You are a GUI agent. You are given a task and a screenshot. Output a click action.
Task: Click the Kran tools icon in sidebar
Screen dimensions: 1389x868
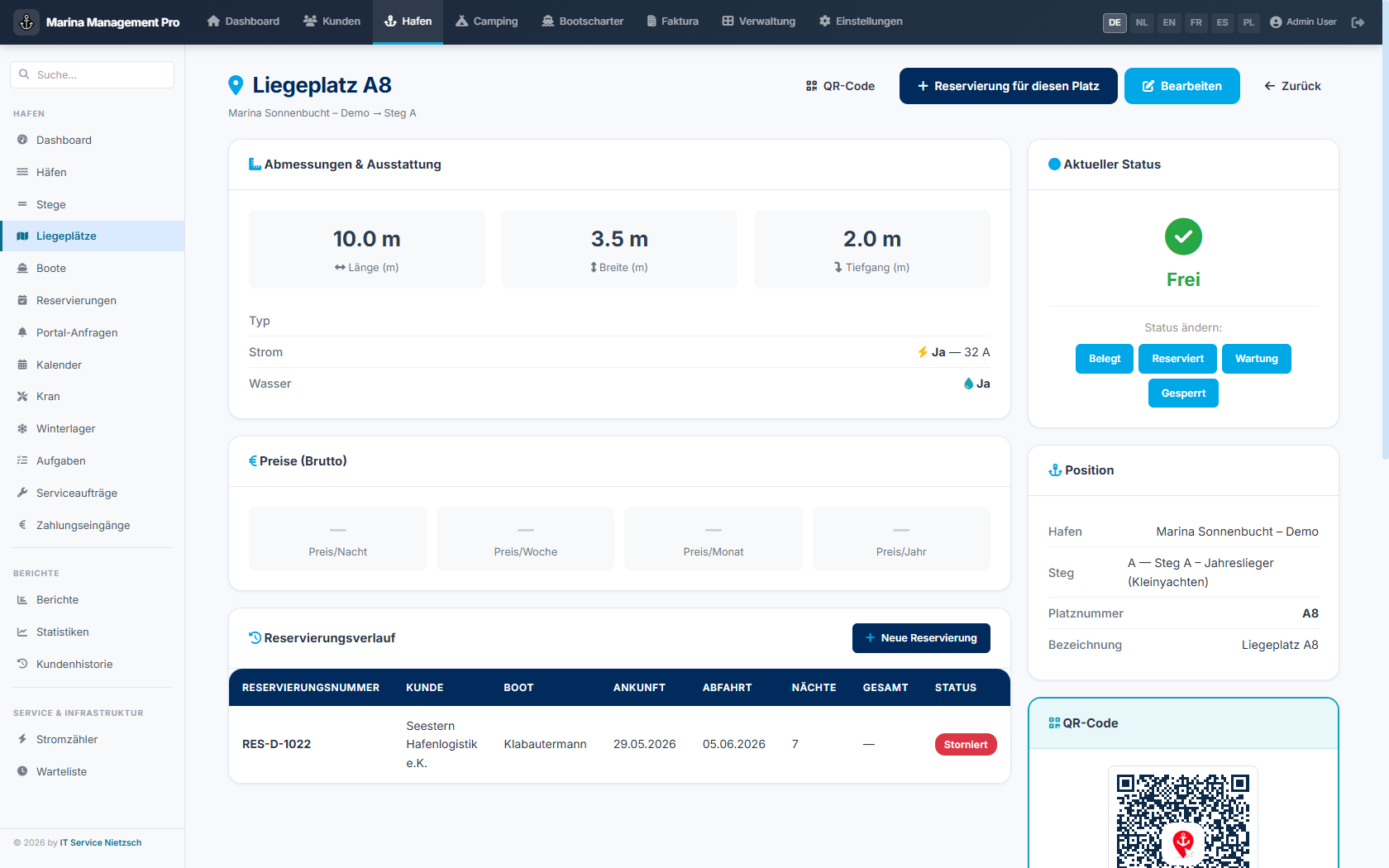[22, 396]
